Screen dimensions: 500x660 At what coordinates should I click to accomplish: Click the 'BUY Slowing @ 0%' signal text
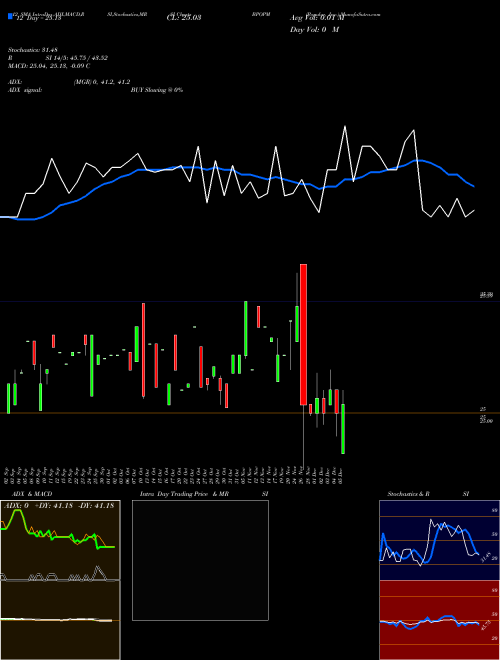tap(157, 90)
